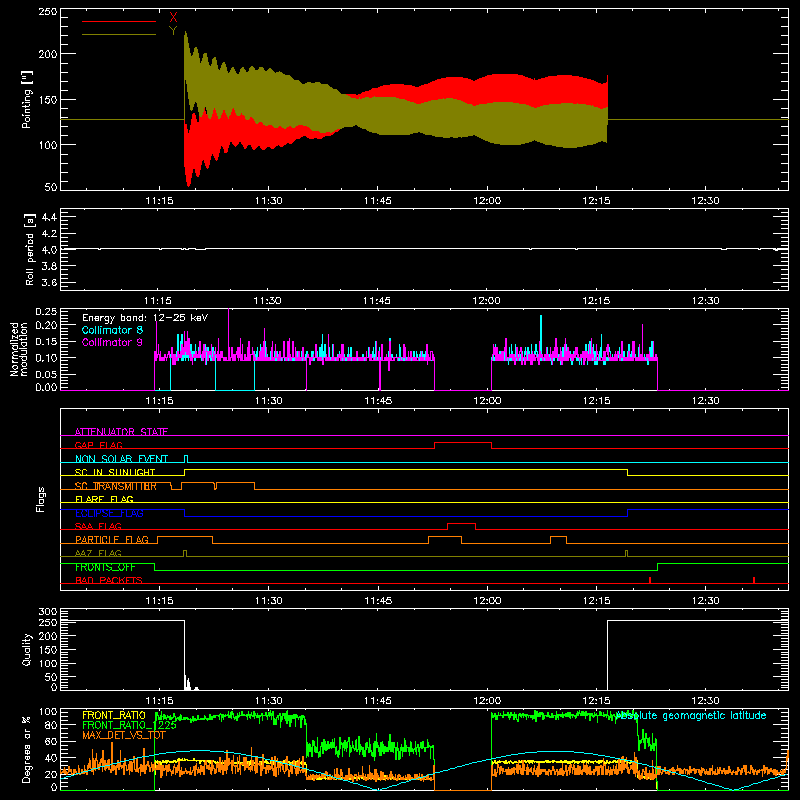
Task: Click the olive Y legend line sample
Action: click(119, 34)
